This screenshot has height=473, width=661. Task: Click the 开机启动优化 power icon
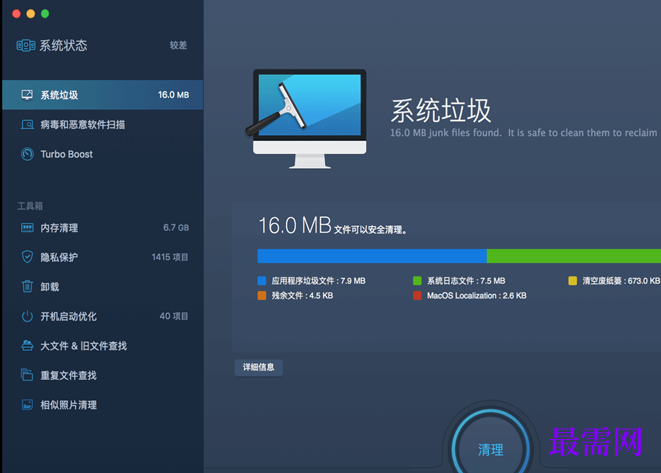click(x=27, y=316)
